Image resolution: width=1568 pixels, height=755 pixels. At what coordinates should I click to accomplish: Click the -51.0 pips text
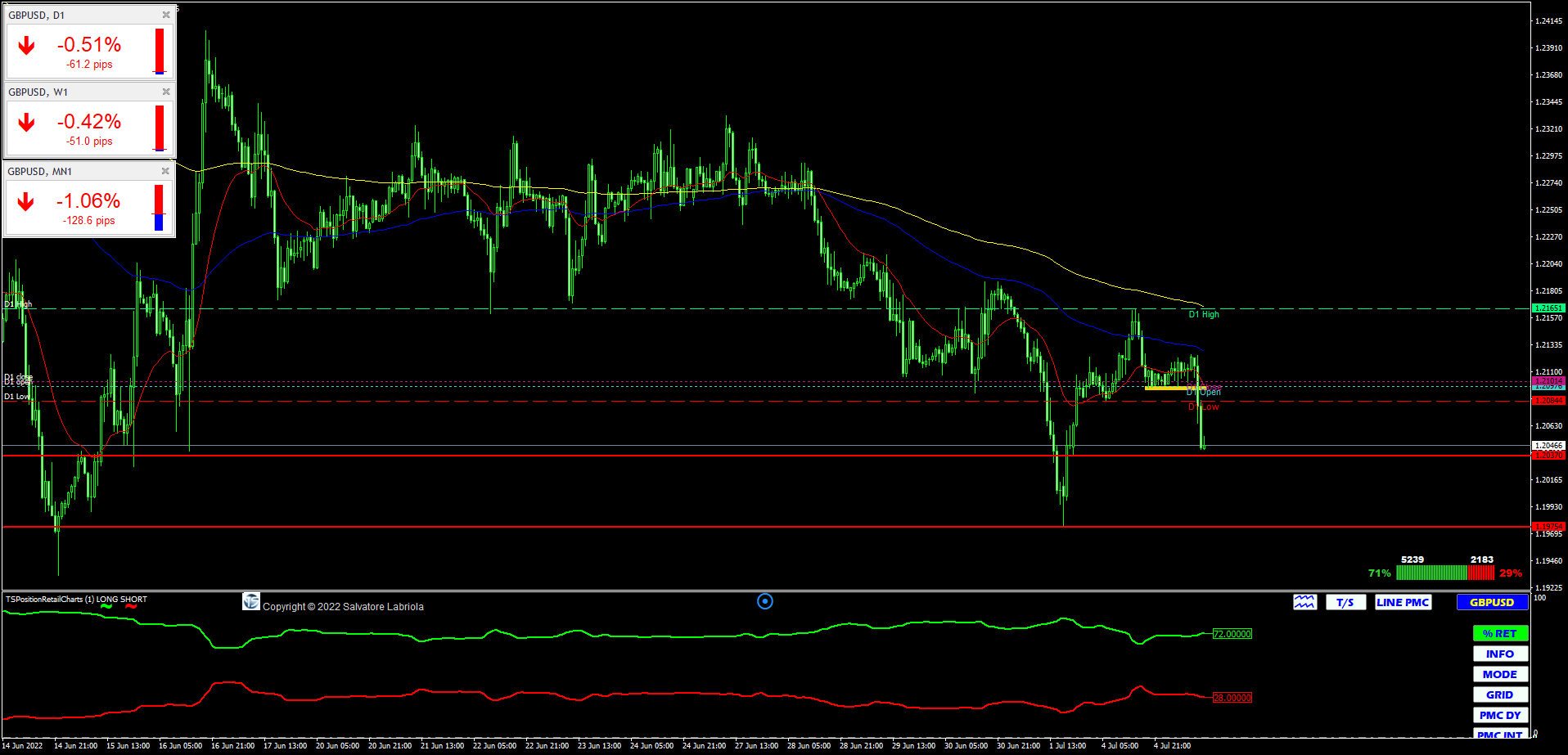tap(90, 142)
